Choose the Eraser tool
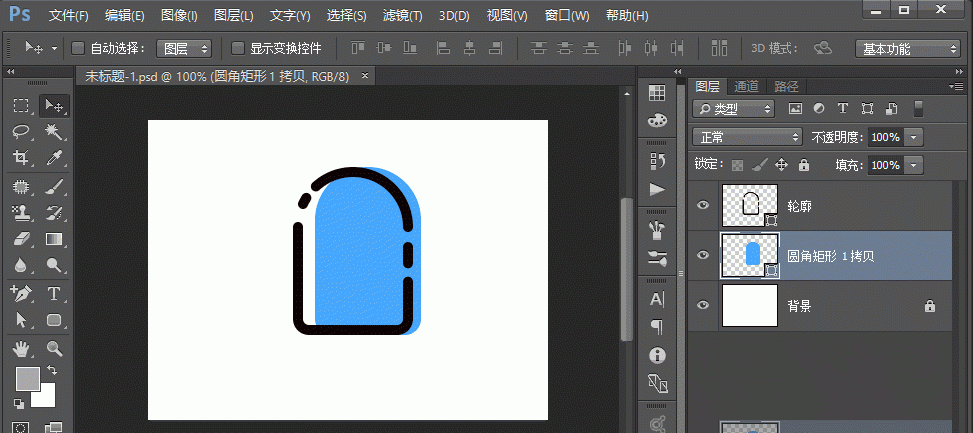The image size is (973, 433). [21, 239]
